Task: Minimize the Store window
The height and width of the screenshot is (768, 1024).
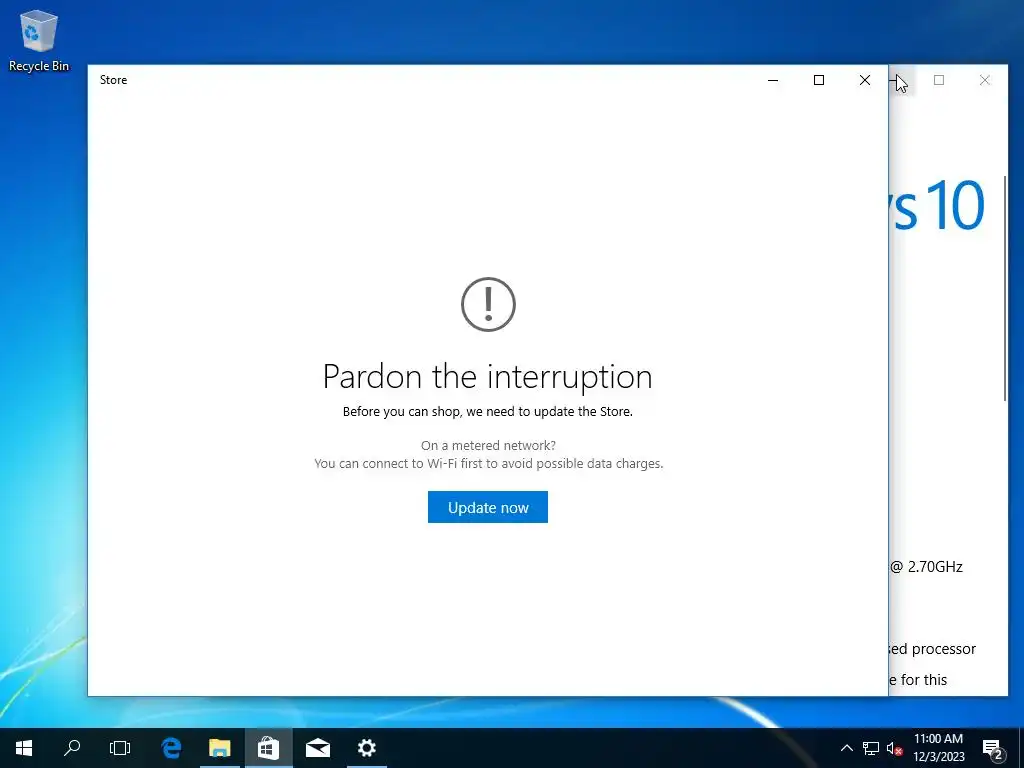Action: [773, 80]
